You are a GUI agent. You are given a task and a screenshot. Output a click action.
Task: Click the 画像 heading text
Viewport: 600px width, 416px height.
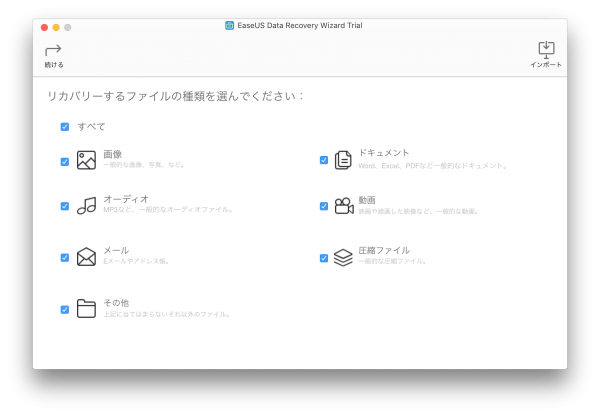point(112,154)
